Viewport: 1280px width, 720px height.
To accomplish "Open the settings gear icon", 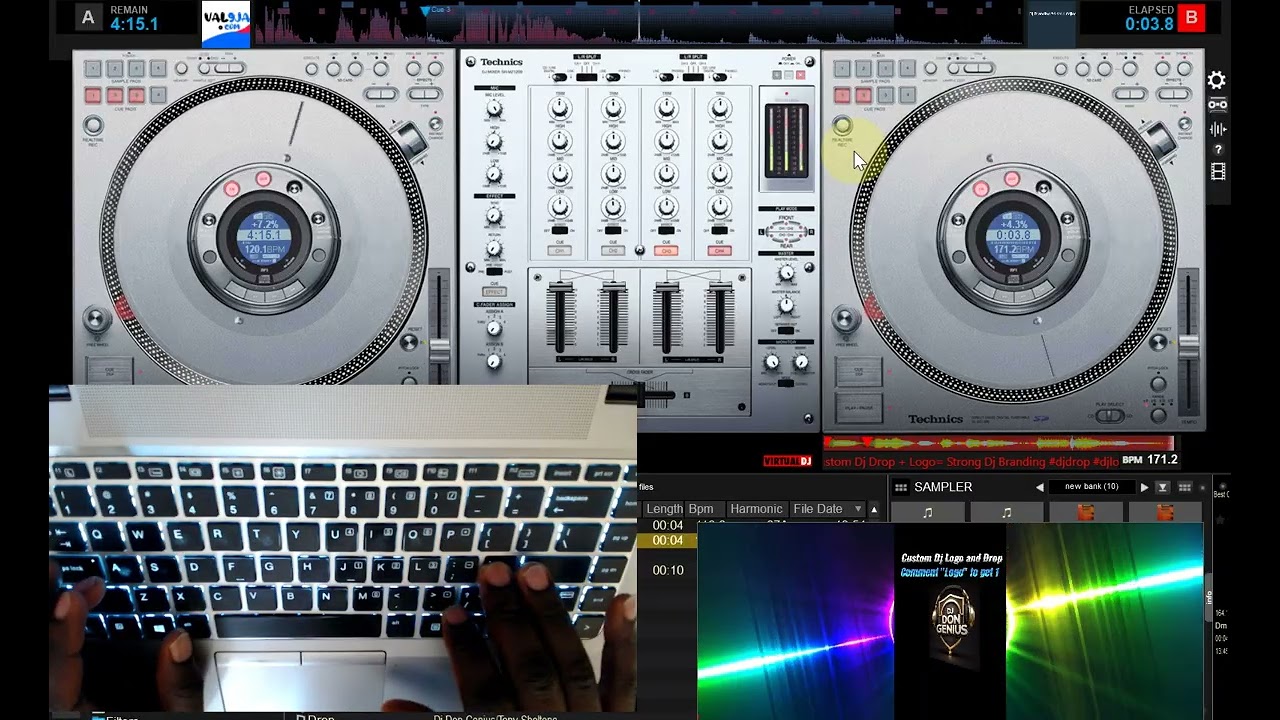I will pos(1217,80).
